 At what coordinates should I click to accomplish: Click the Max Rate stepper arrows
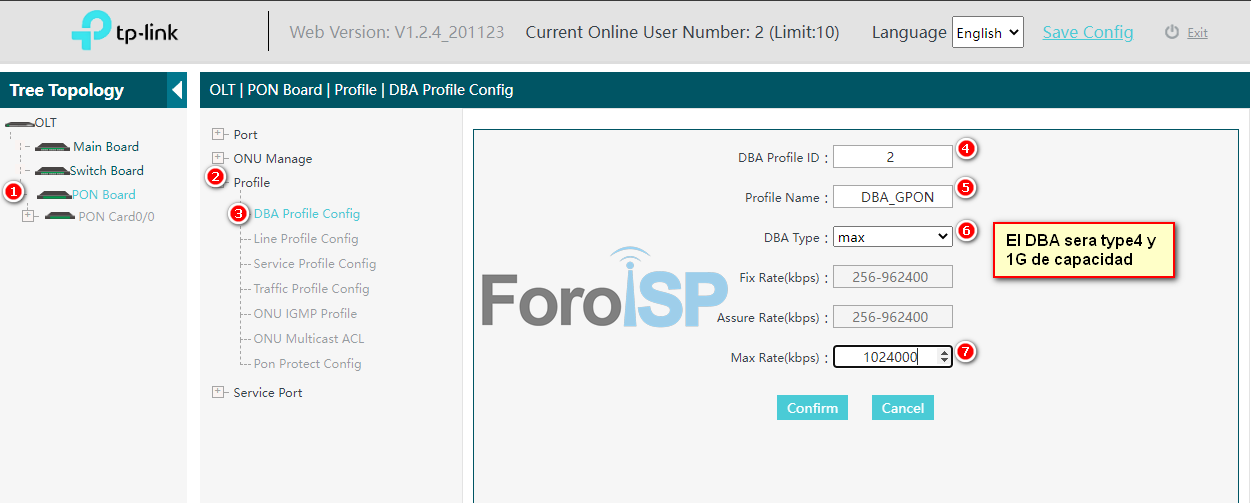[944, 357]
